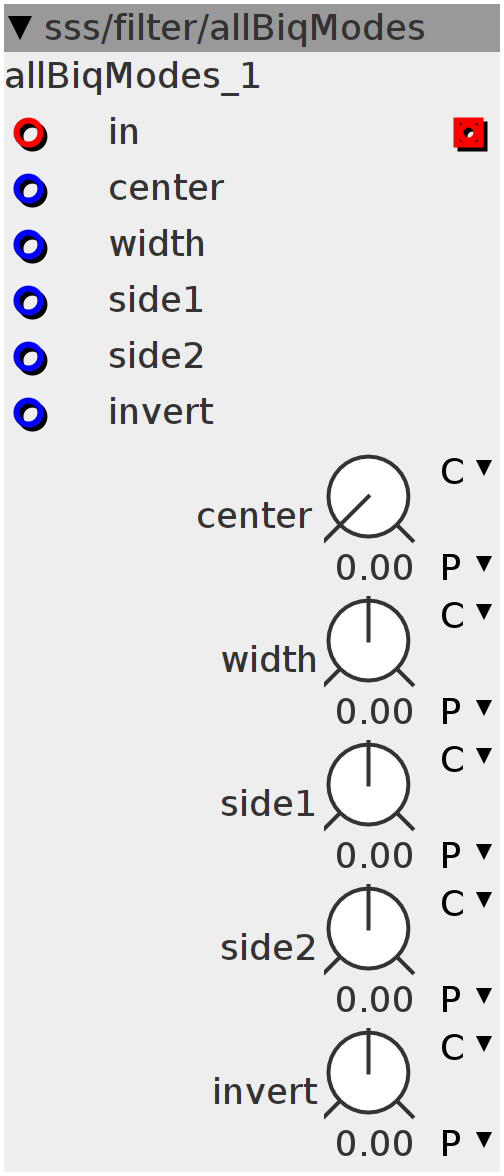The height and width of the screenshot is (1176, 504).
Task: Select the blue width inlet port
Action: click(x=30, y=247)
